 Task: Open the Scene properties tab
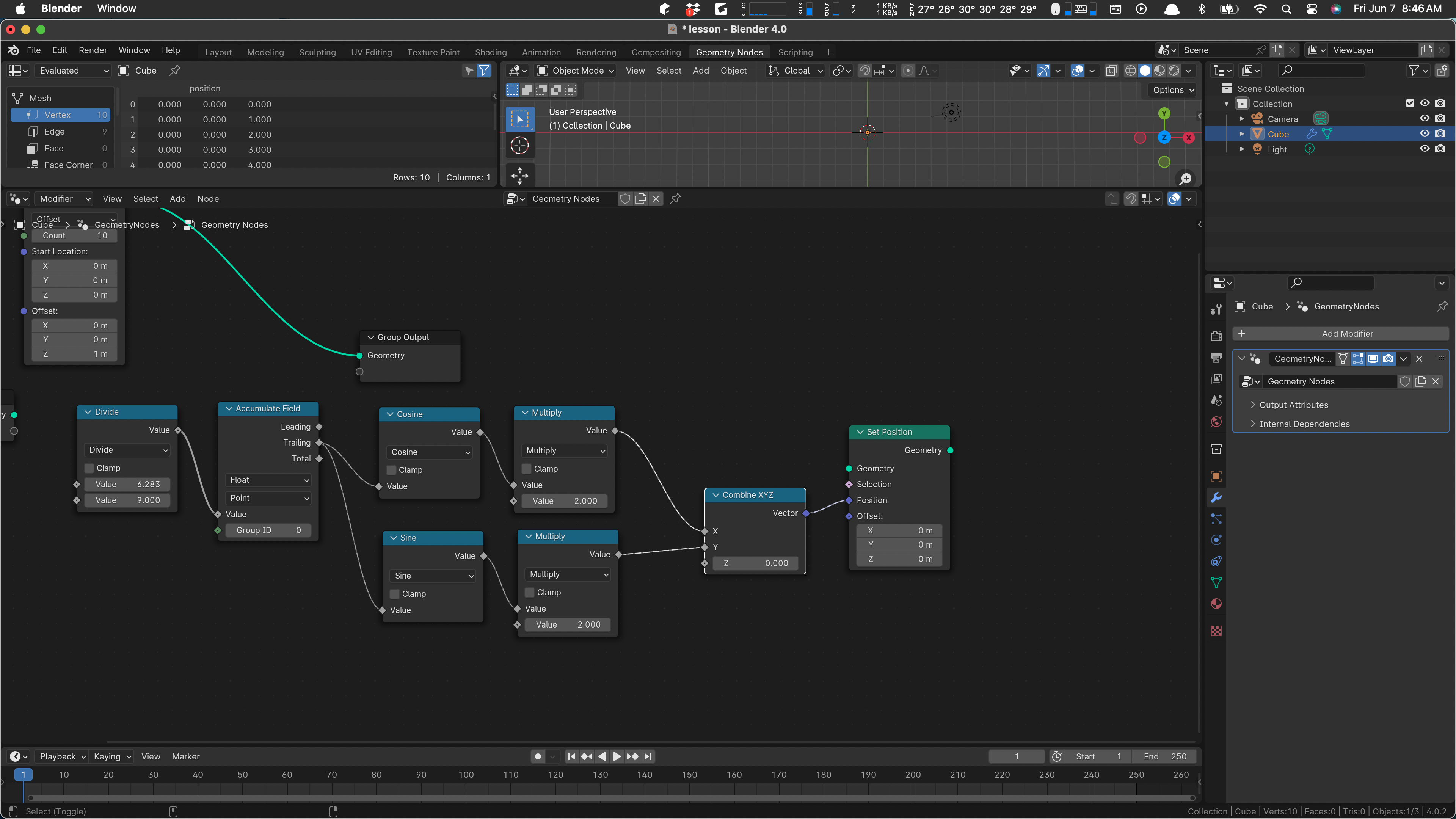[1216, 400]
